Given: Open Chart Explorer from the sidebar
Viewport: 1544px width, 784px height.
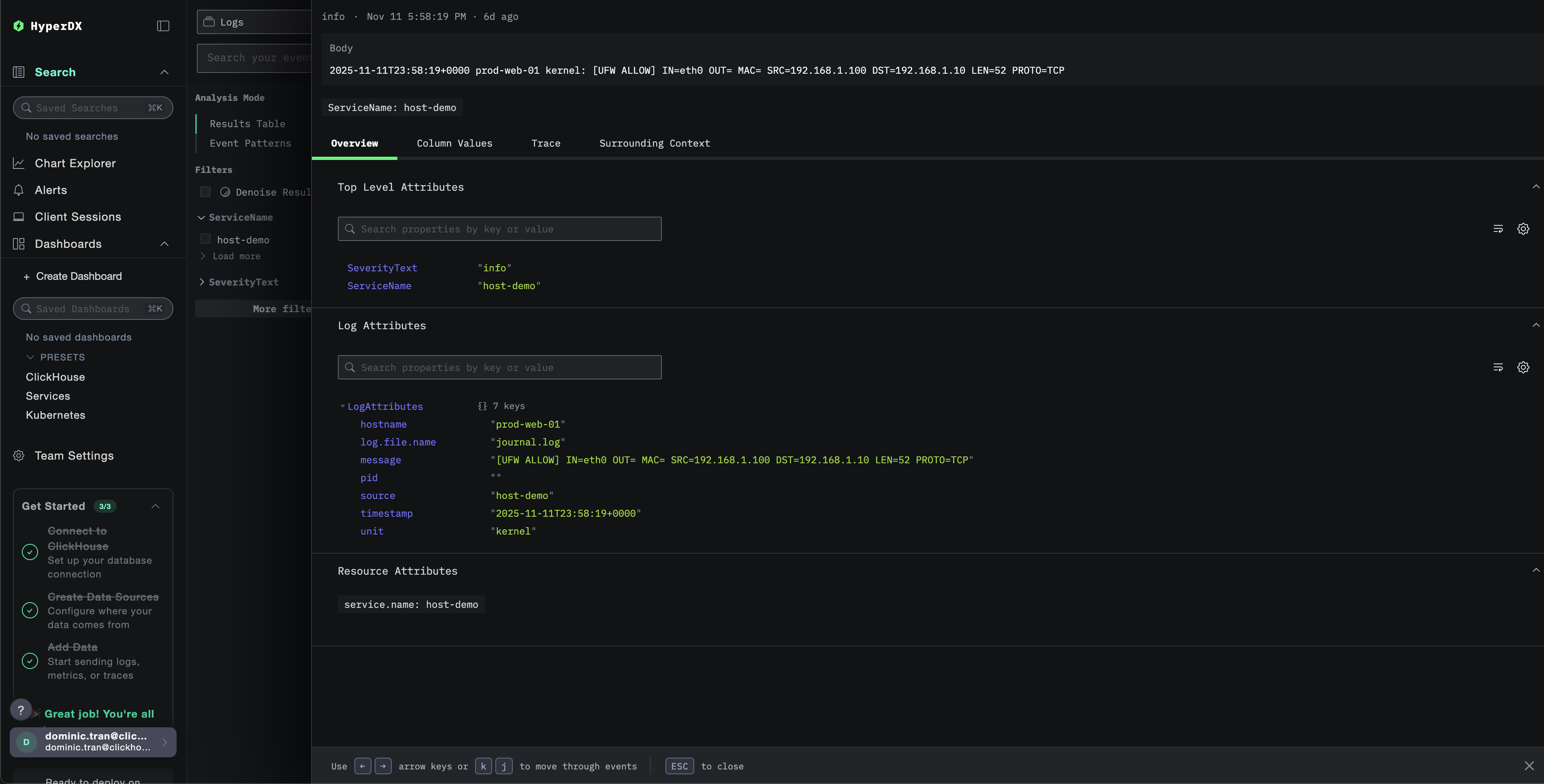Looking at the screenshot, I should click(75, 163).
